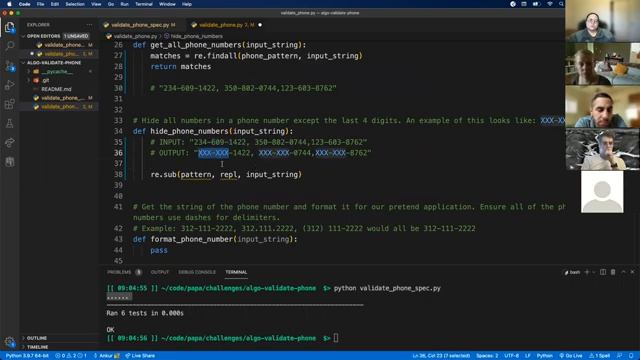640x360 pixels.
Task: Click the top participant video thumbnail
Action: tap(602, 21)
